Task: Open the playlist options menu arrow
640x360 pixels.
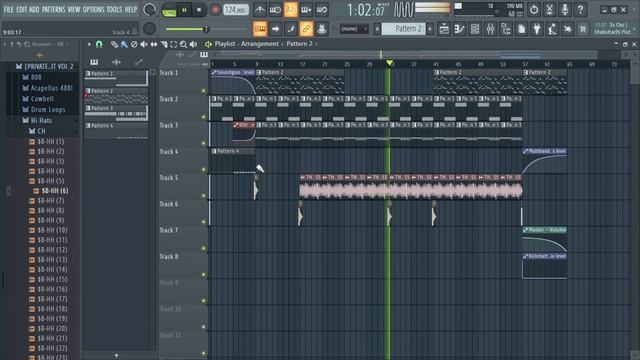Action: [89, 44]
